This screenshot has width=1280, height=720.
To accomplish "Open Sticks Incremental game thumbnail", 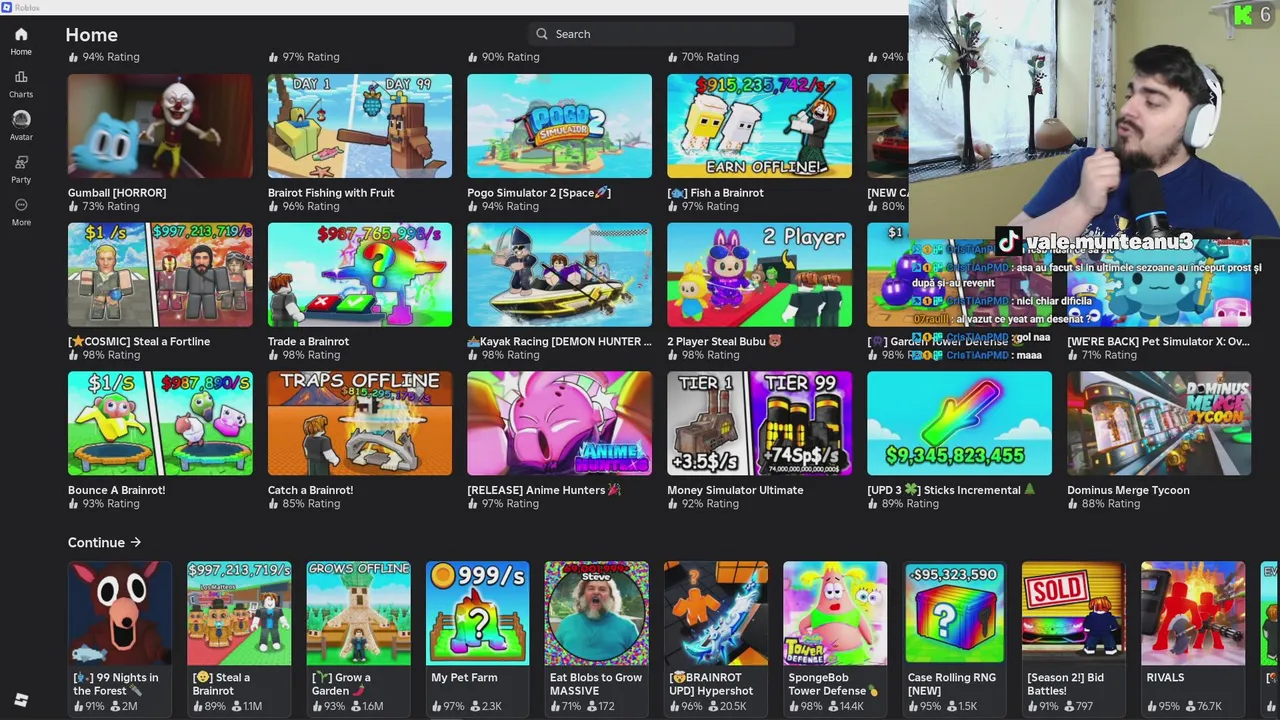I will (960, 424).
